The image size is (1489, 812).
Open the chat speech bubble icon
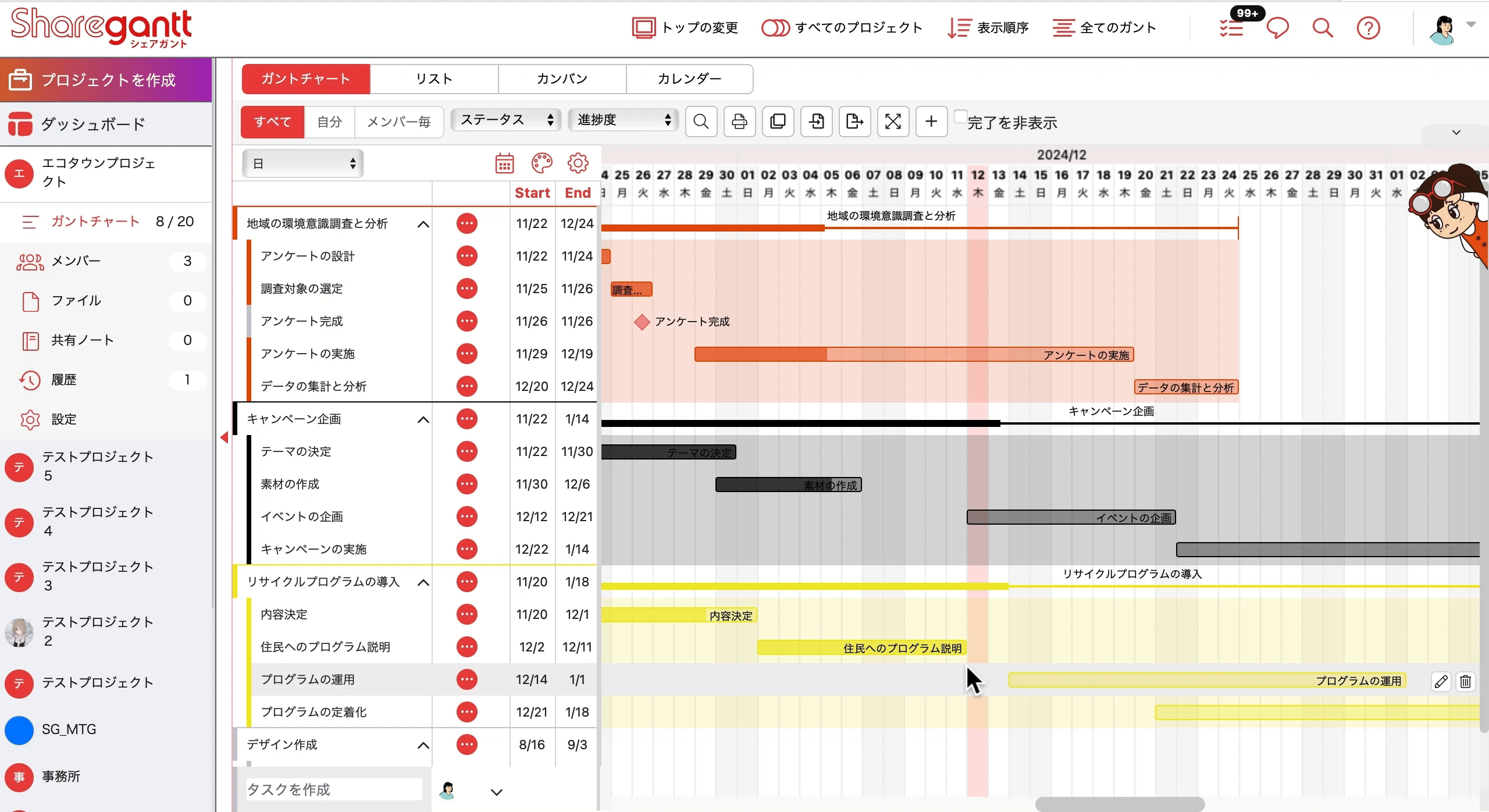[1277, 27]
